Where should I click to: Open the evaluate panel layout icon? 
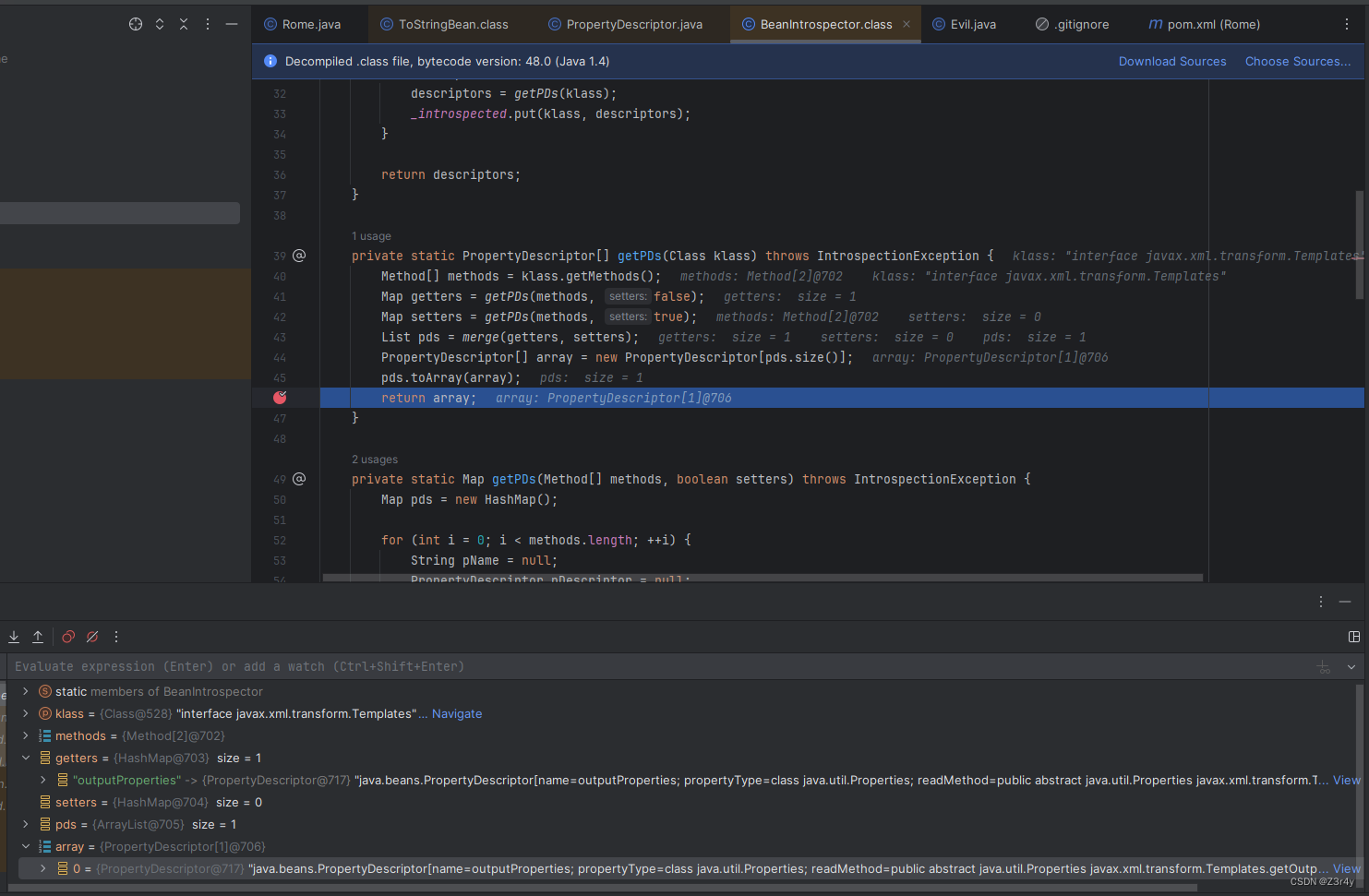1354,637
